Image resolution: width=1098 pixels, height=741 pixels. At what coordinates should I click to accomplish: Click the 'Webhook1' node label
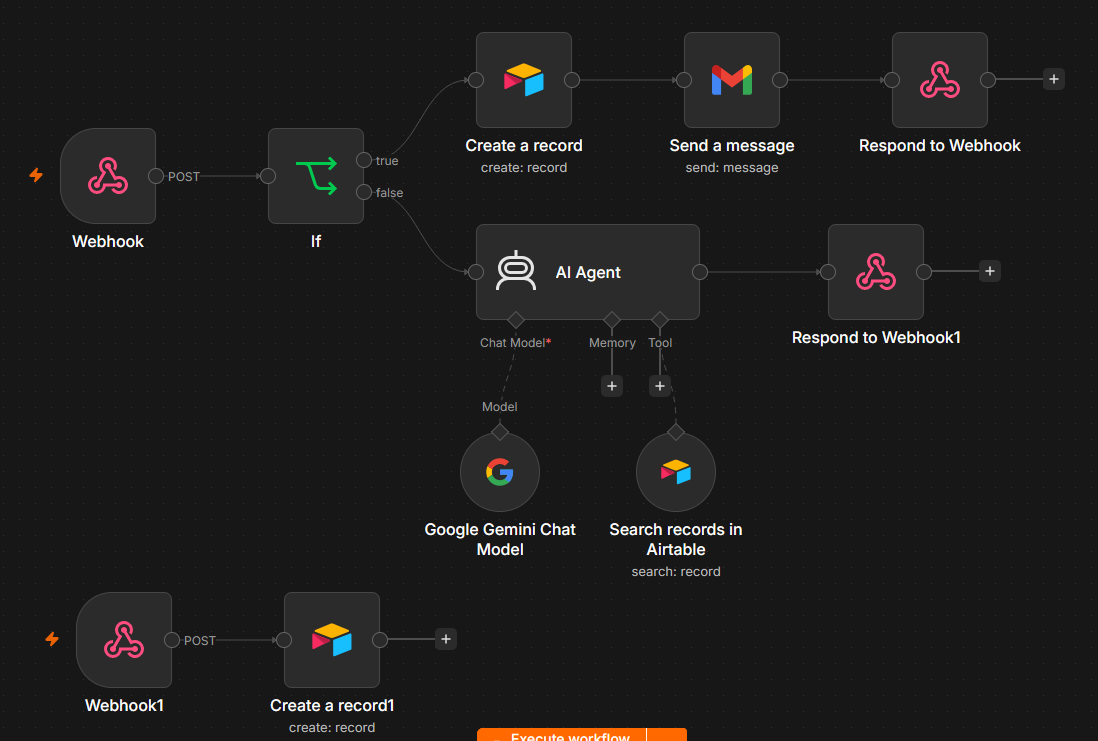(x=124, y=705)
